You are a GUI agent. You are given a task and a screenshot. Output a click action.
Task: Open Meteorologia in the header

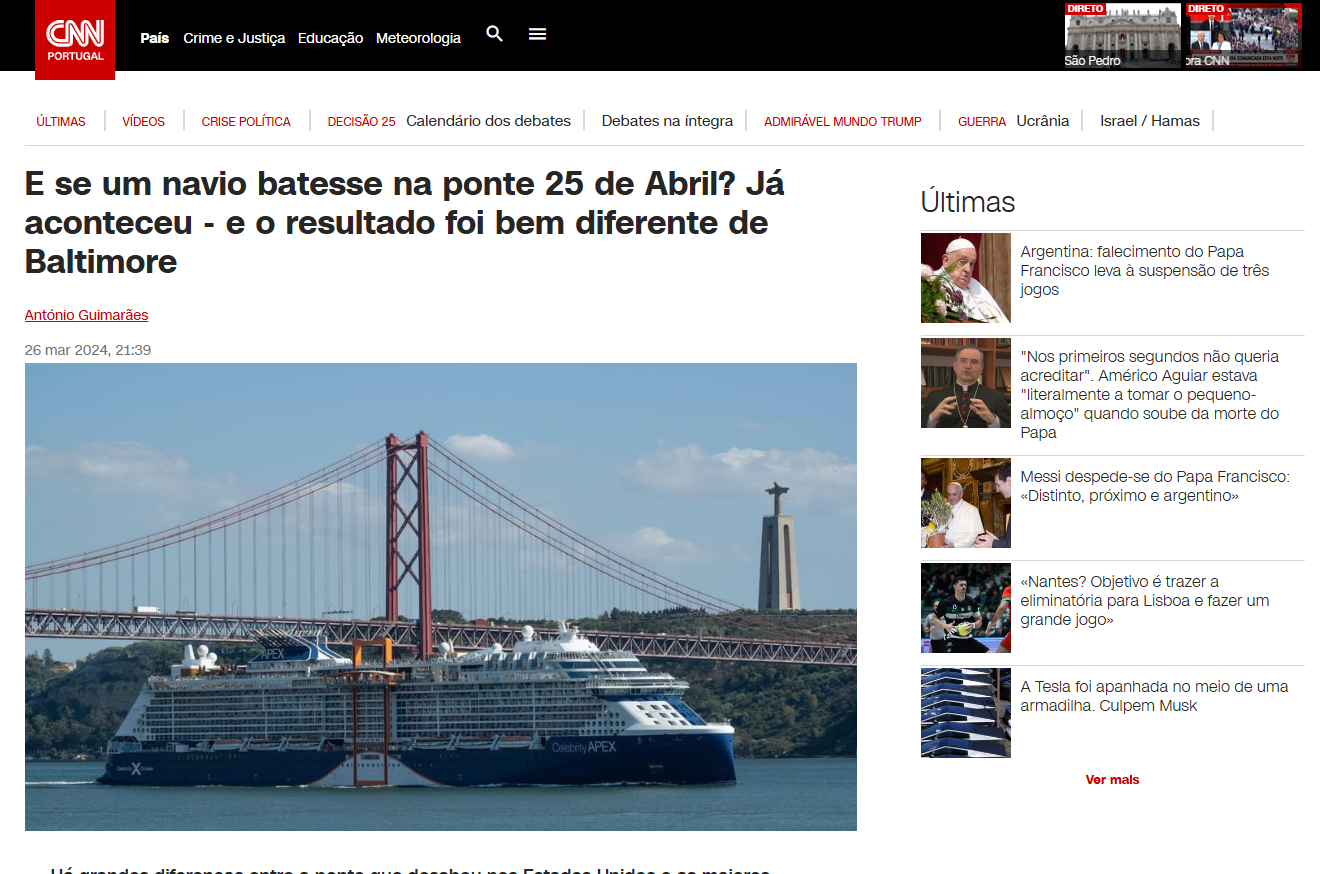[x=418, y=38]
